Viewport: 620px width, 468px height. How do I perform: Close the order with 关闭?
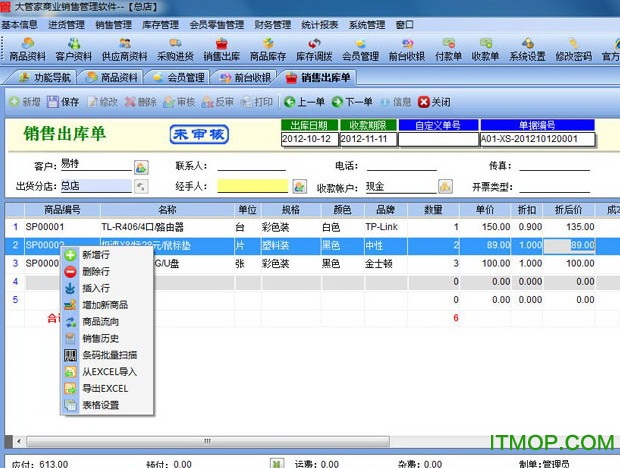pyautogui.click(x=434, y=102)
